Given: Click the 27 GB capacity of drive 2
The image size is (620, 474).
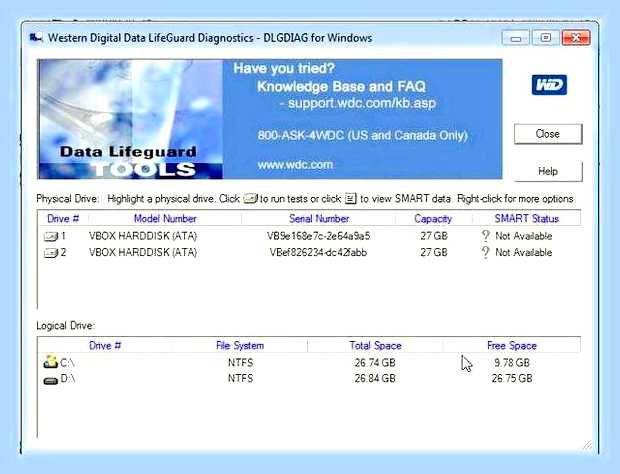Looking at the screenshot, I should click(x=434, y=252).
